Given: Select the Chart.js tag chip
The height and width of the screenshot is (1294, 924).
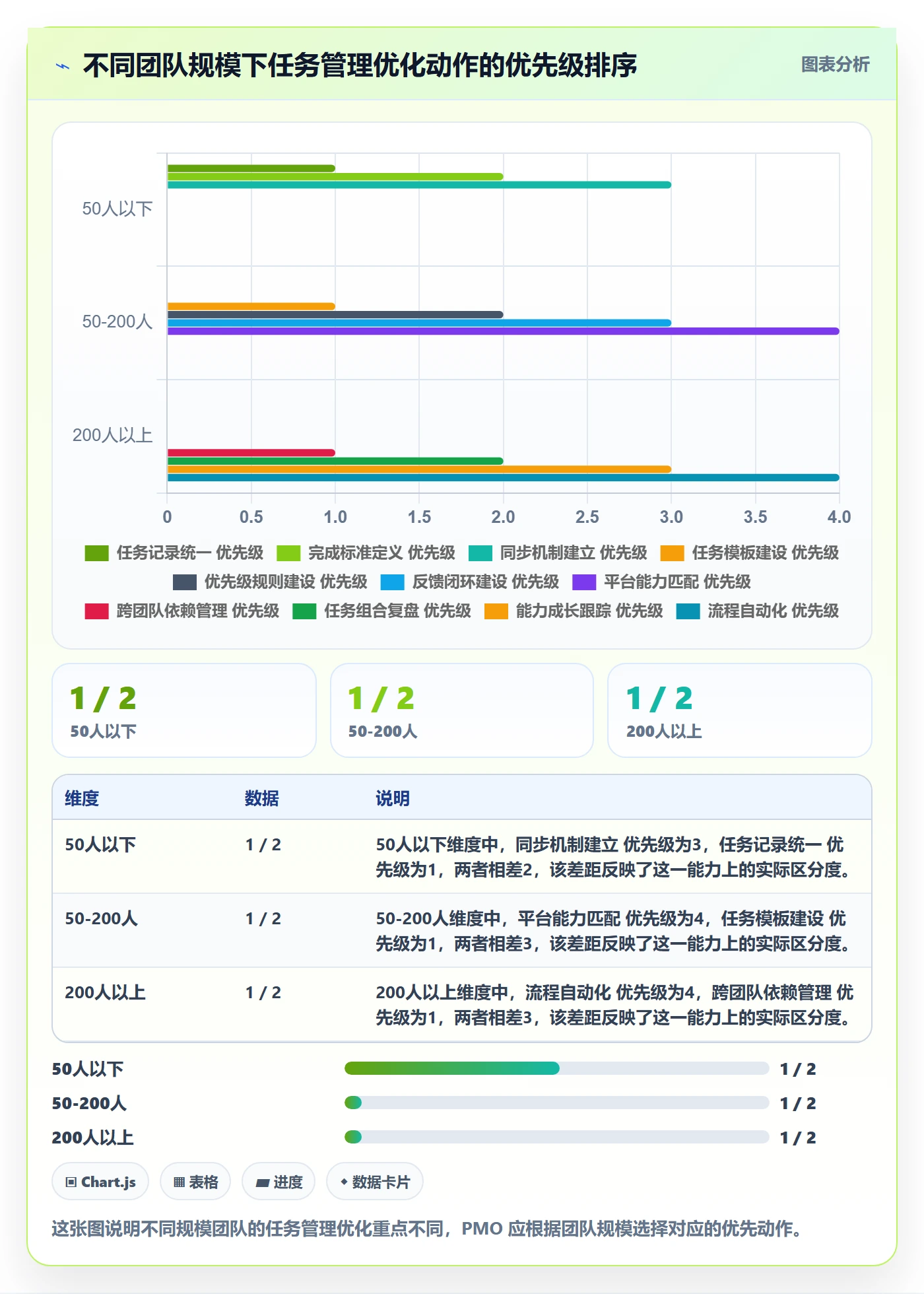Looking at the screenshot, I should pyautogui.click(x=100, y=1182).
